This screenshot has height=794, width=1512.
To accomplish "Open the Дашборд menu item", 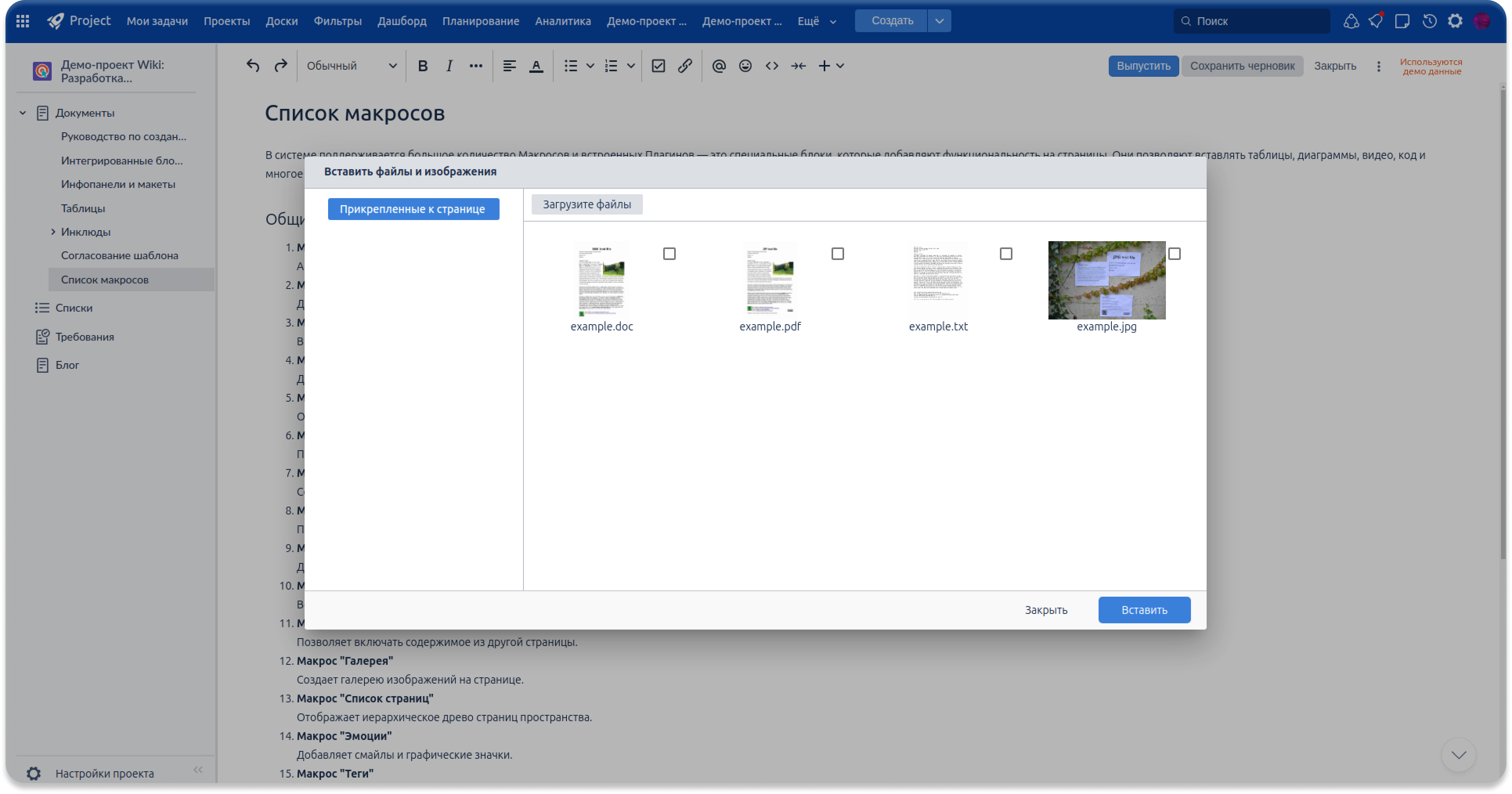I will pyautogui.click(x=401, y=21).
